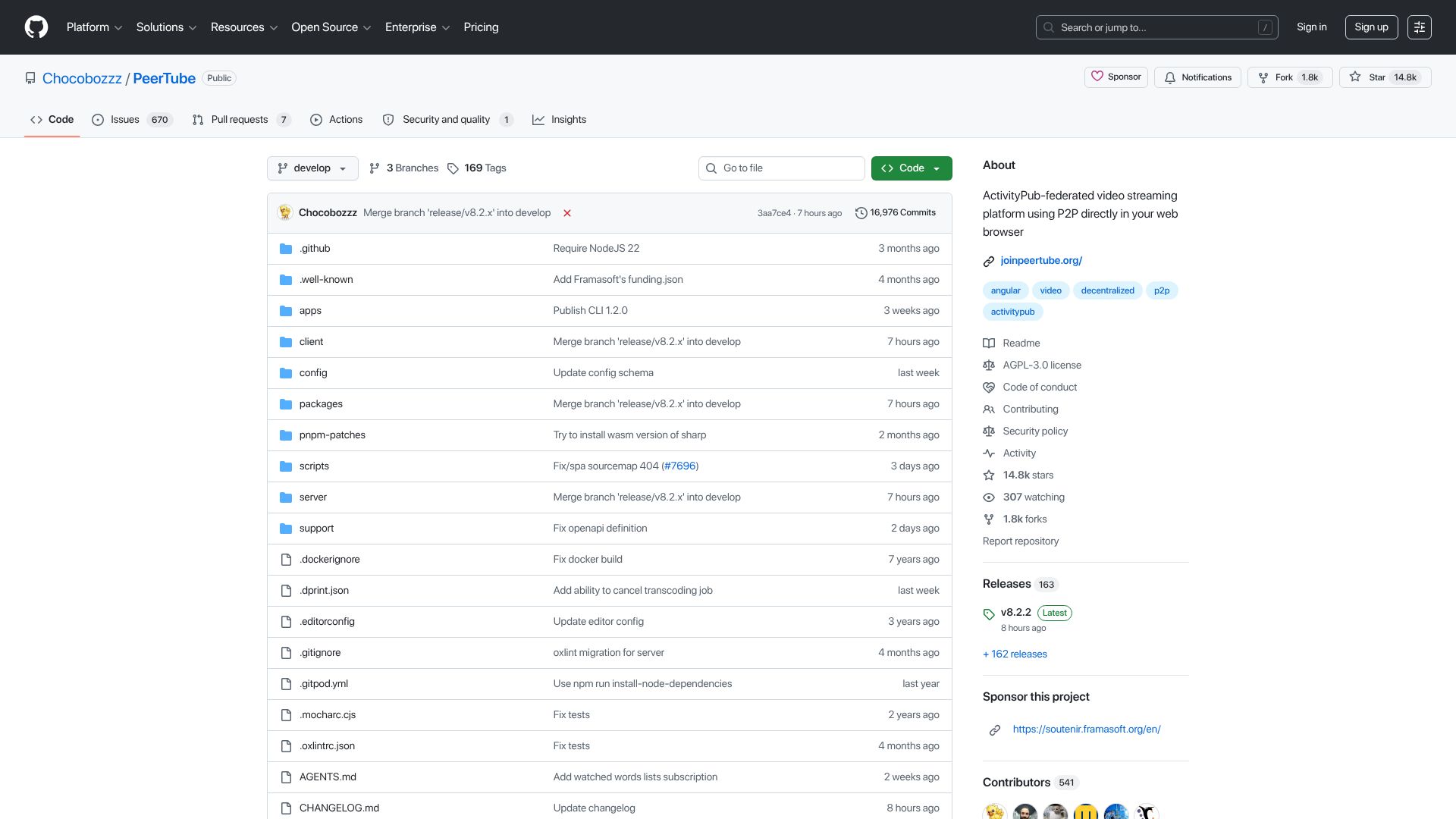
Task: Visit the joinpeertube.org link
Action: 1041,261
